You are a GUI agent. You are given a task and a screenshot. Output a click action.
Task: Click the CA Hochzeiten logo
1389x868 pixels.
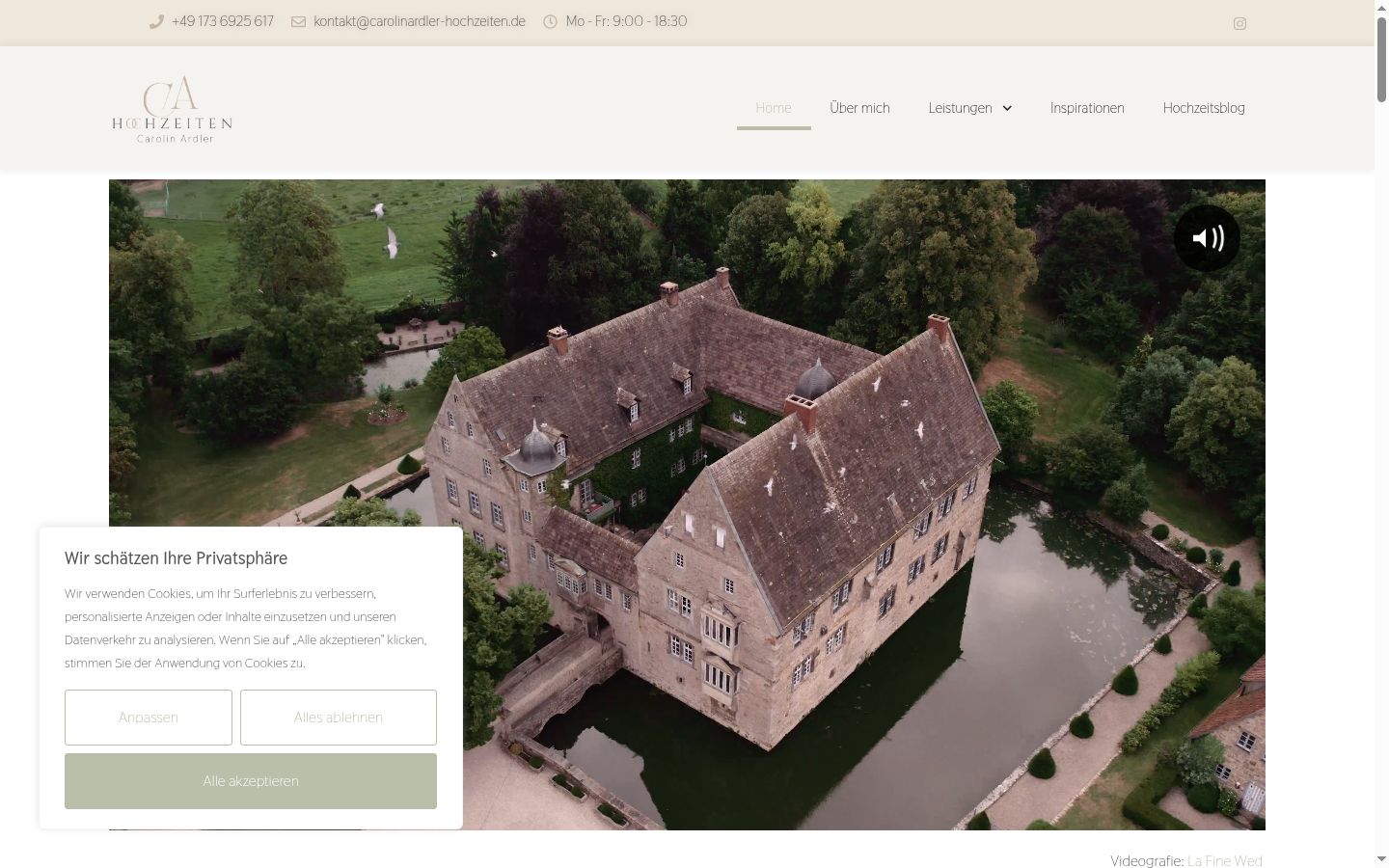[x=173, y=109]
